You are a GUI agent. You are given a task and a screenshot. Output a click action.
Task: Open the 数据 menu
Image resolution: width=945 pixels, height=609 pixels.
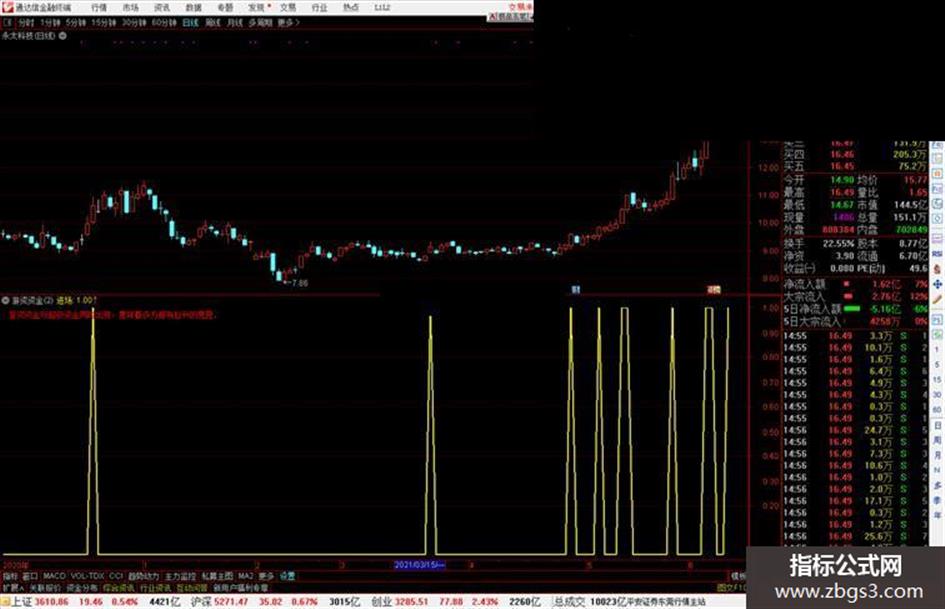point(193,7)
